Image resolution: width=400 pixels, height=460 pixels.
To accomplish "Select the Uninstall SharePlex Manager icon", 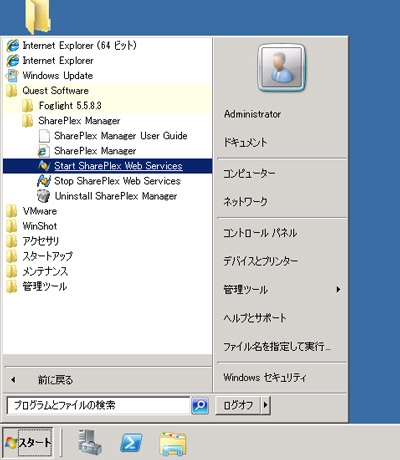I will pyautogui.click(x=44, y=196).
